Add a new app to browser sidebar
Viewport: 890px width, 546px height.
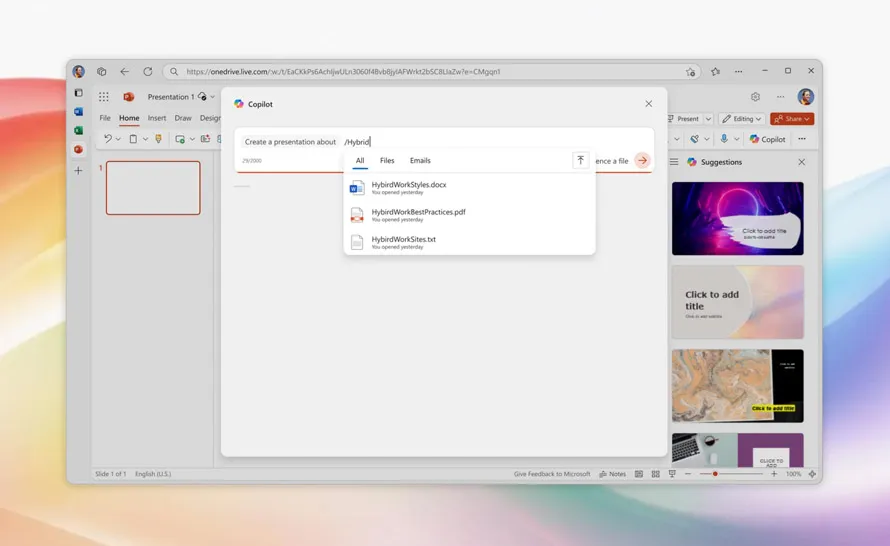coord(78,170)
